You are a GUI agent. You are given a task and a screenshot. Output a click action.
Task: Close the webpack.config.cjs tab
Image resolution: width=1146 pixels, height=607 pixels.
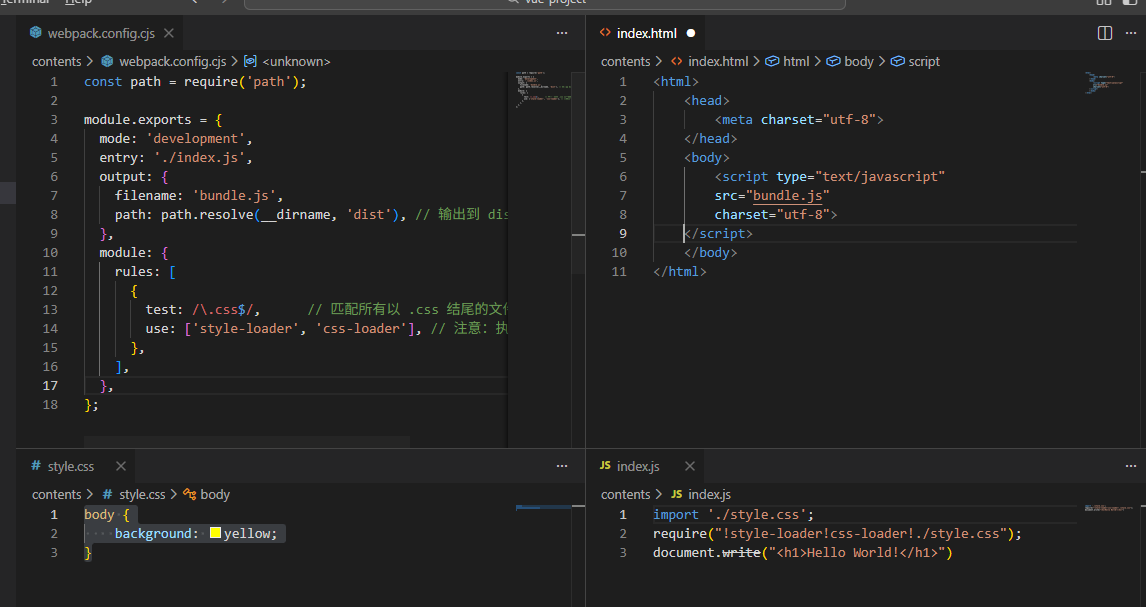[169, 33]
